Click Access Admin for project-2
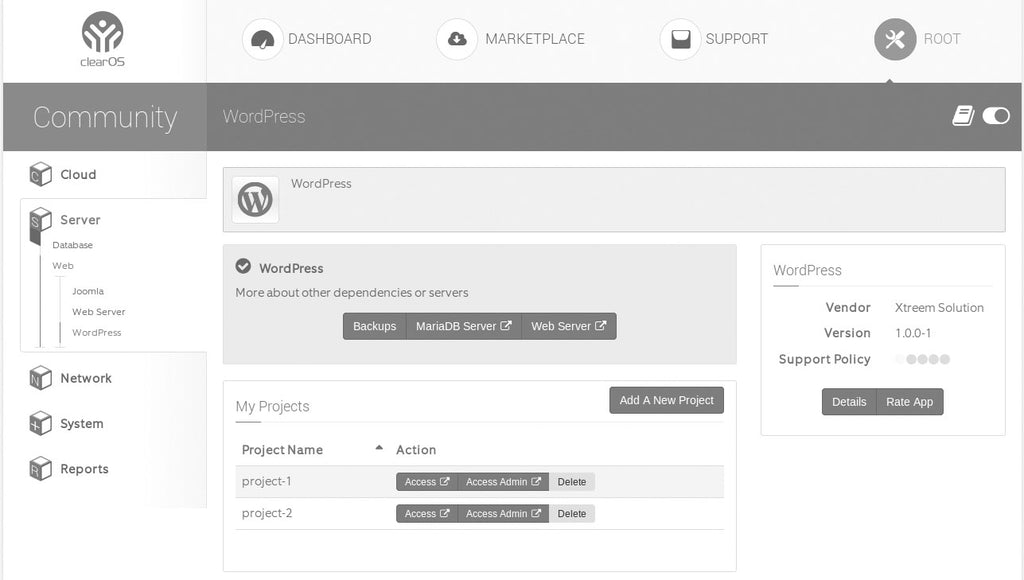The image size is (1024, 580). click(x=504, y=514)
